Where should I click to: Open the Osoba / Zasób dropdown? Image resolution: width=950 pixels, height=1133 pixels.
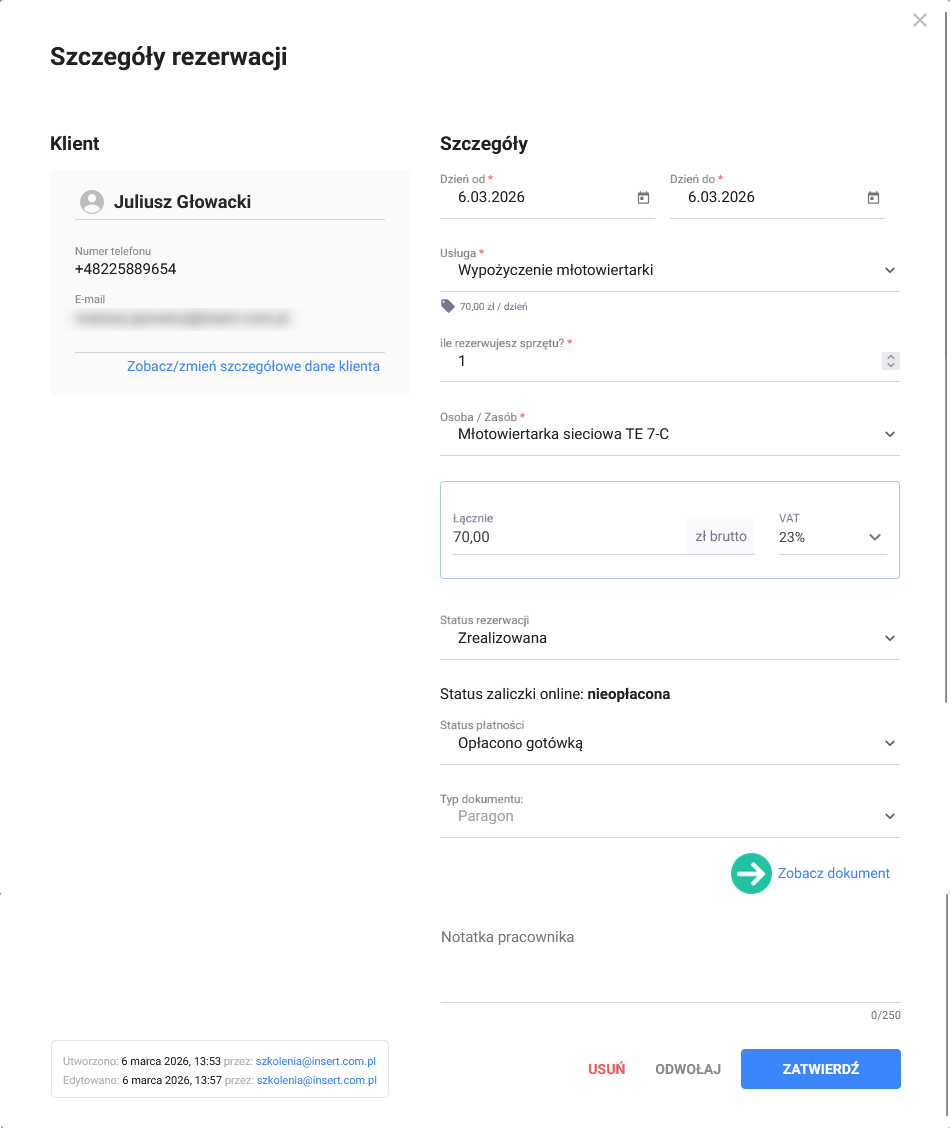890,434
